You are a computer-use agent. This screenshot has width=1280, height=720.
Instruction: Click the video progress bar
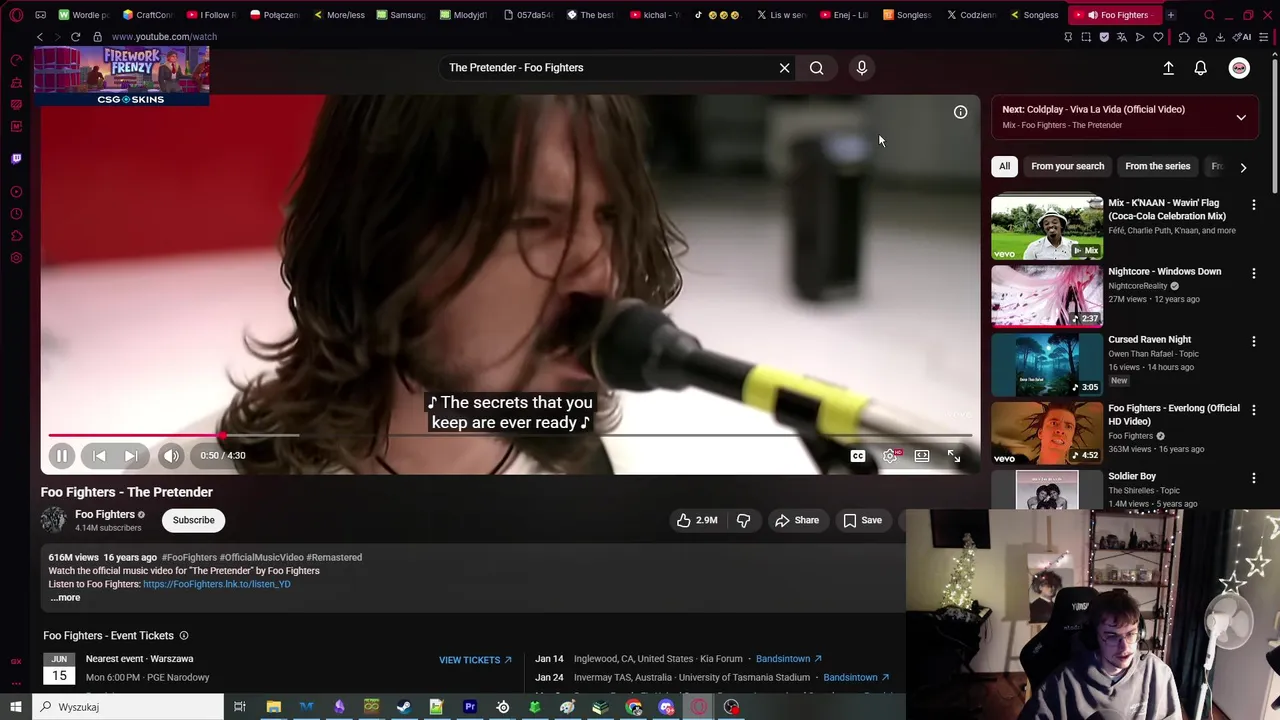[x=510, y=436]
